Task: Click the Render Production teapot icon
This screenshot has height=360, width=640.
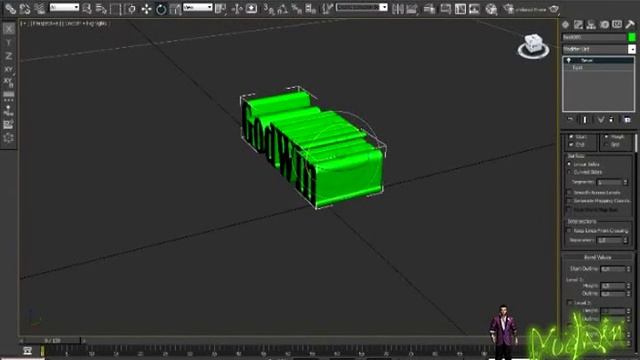Action: point(553,9)
